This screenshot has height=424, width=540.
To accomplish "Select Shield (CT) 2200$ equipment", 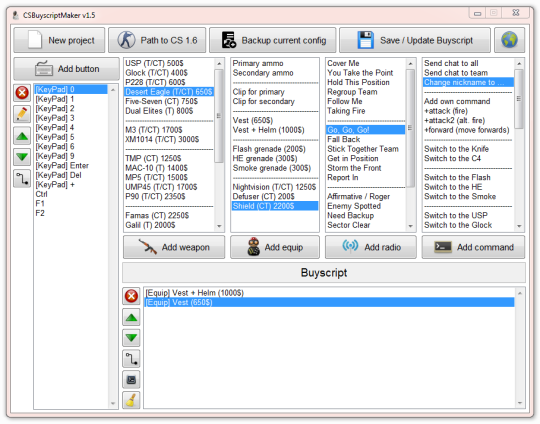I will (274, 206).
